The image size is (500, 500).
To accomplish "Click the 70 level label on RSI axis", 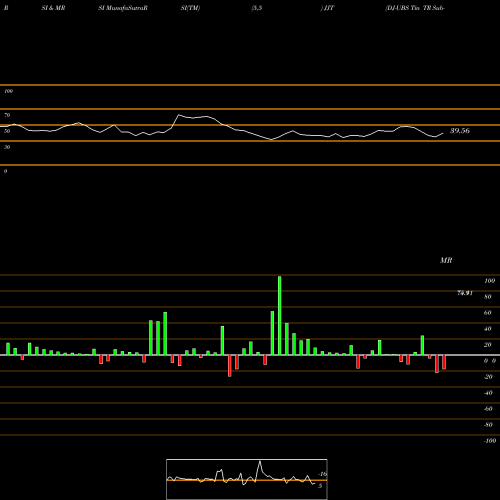I will point(7,115).
